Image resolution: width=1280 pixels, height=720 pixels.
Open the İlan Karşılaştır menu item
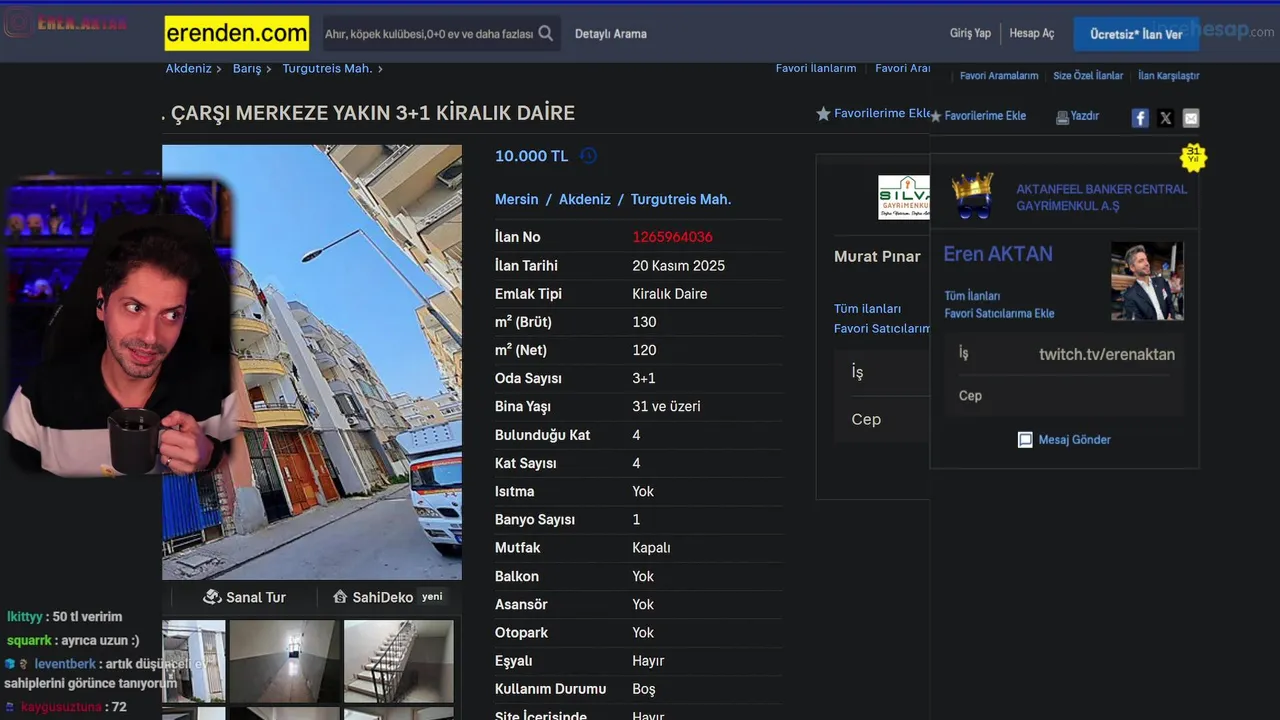(x=1168, y=76)
